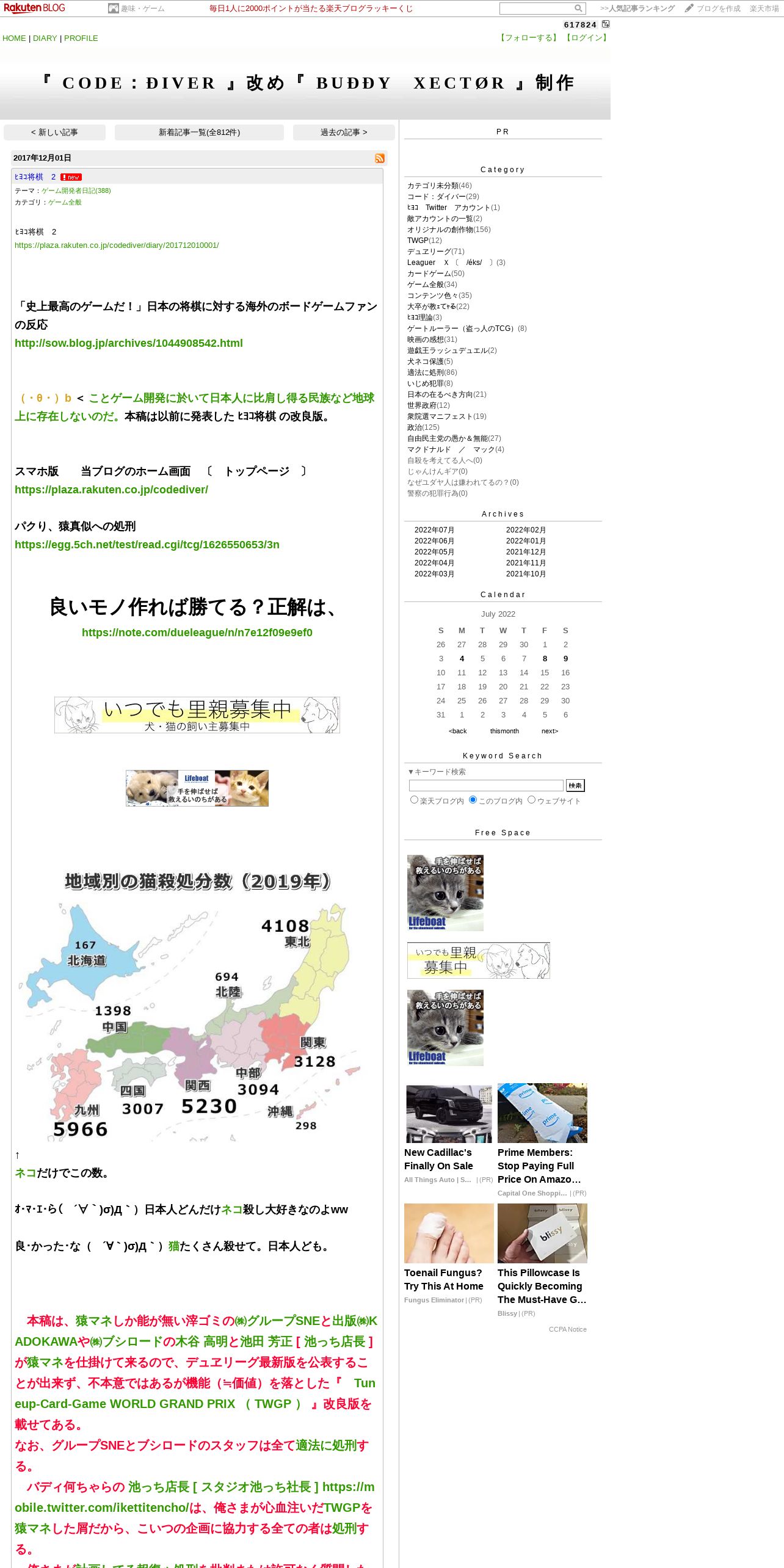Open the ﾋﾖｺ将棋 2 post title
The height and width of the screenshot is (1568, 784).
coord(35,177)
